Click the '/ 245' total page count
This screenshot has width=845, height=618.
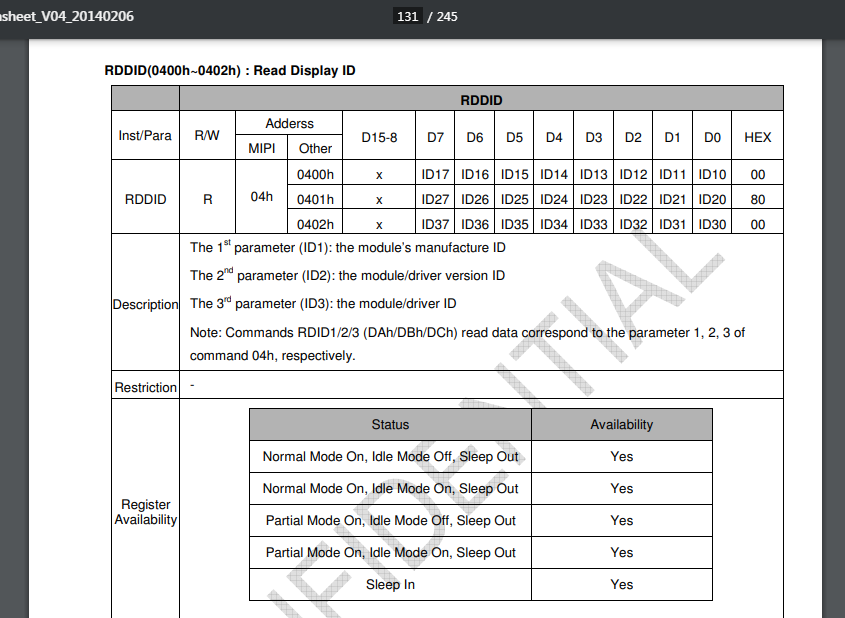442,17
